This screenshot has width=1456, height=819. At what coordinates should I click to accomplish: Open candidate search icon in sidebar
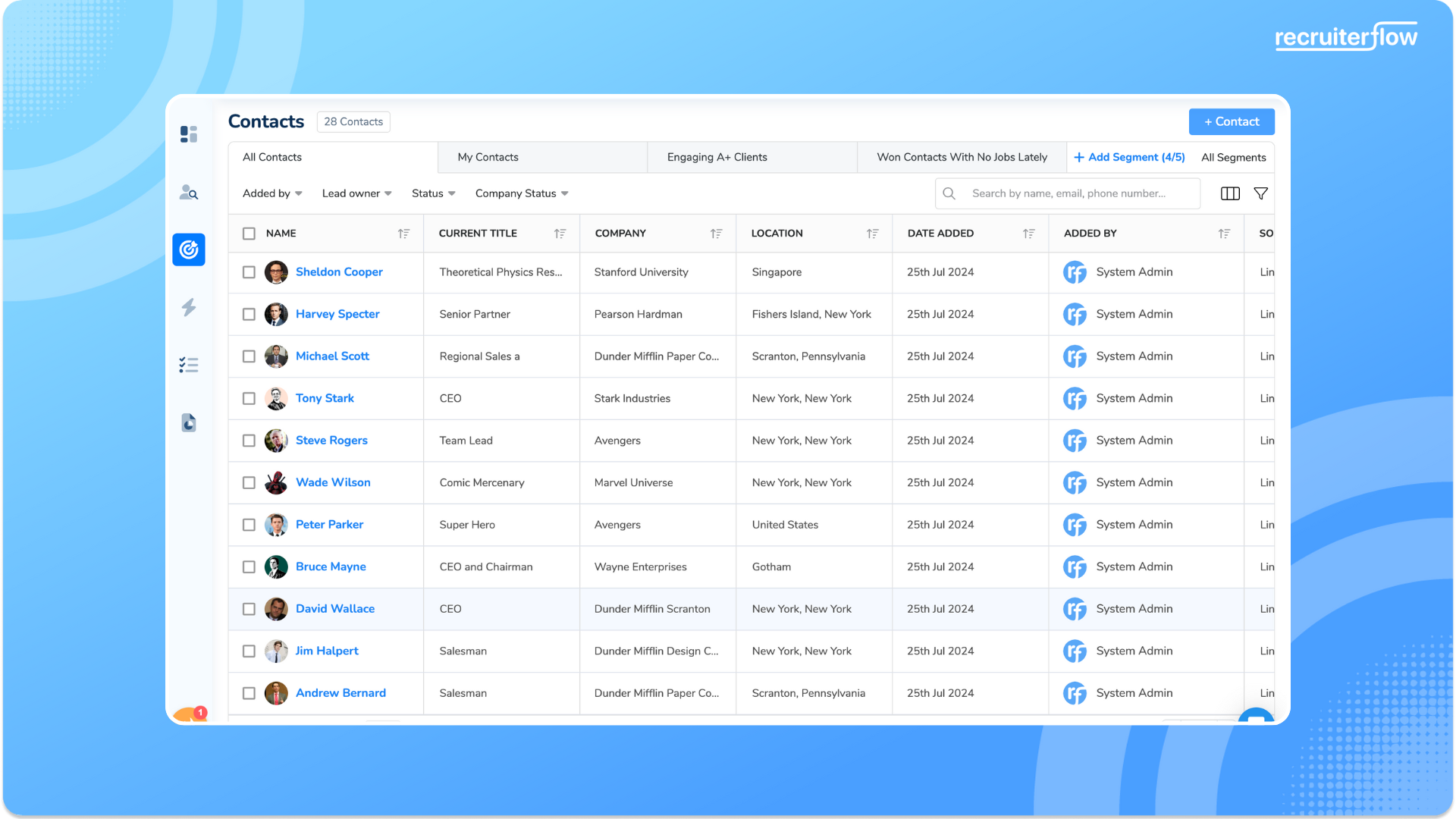pyautogui.click(x=189, y=193)
